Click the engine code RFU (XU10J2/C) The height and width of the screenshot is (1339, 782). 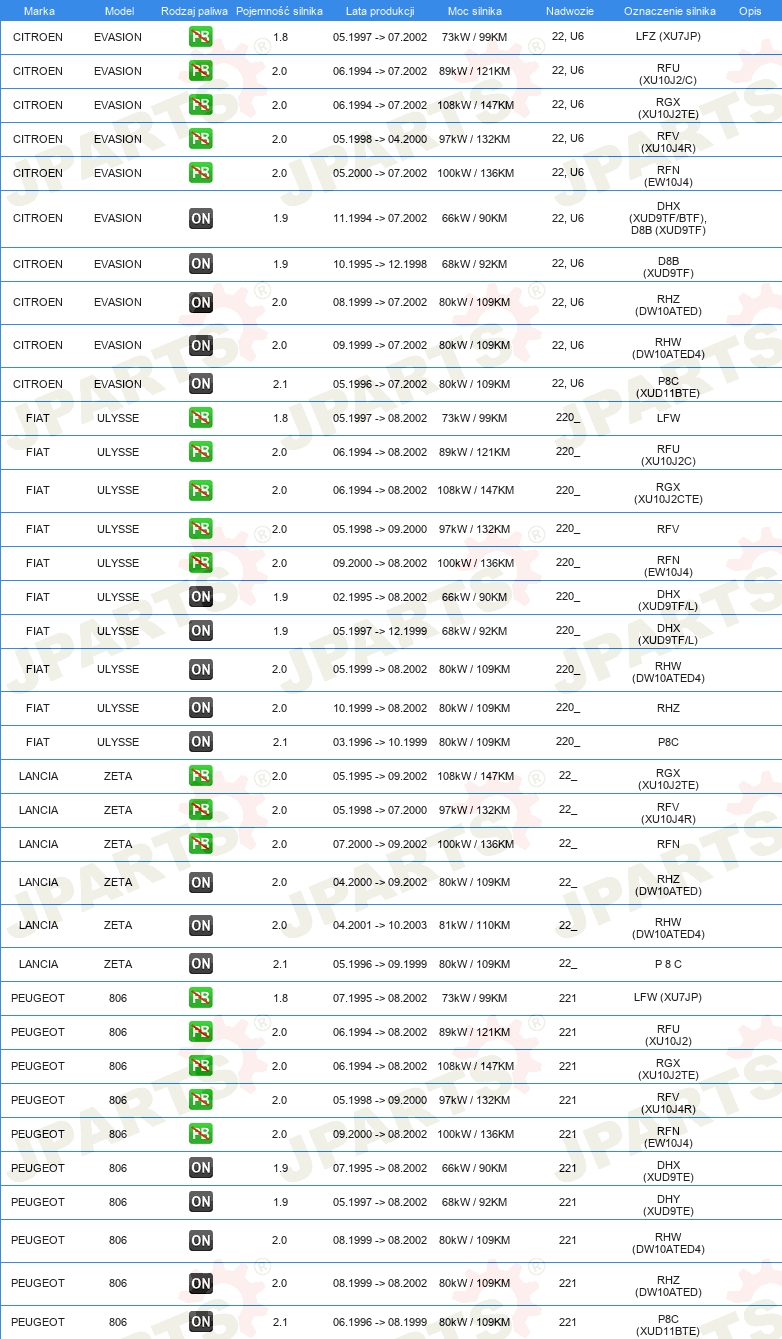[669, 74]
